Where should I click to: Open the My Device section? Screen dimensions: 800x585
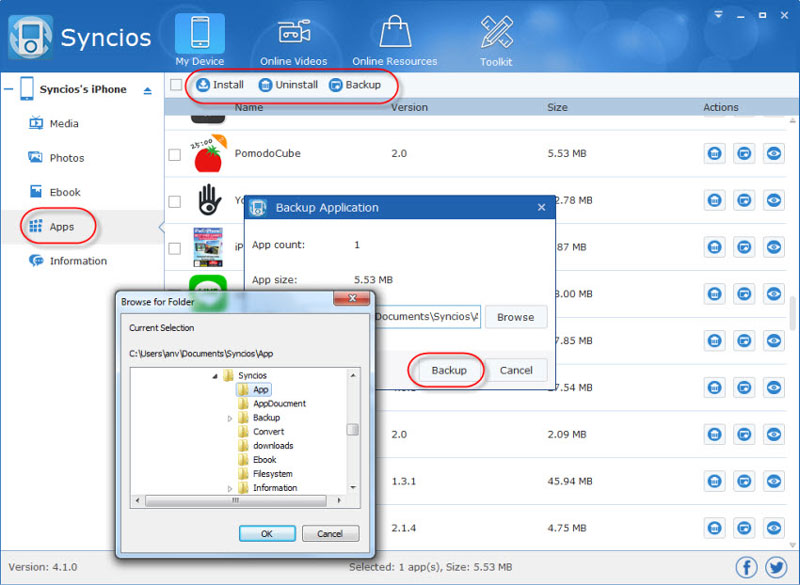coord(199,40)
